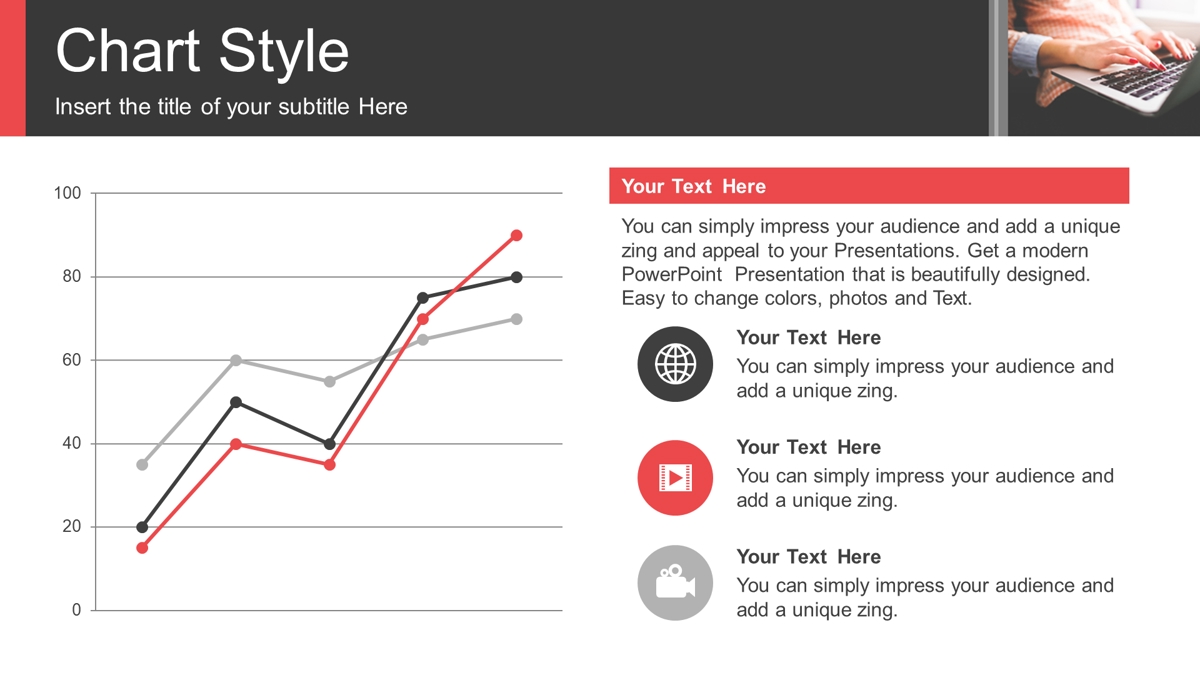Screen dimensions: 1200x675
Task: Select the black line's end point at 80
Action: pos(516,277)
